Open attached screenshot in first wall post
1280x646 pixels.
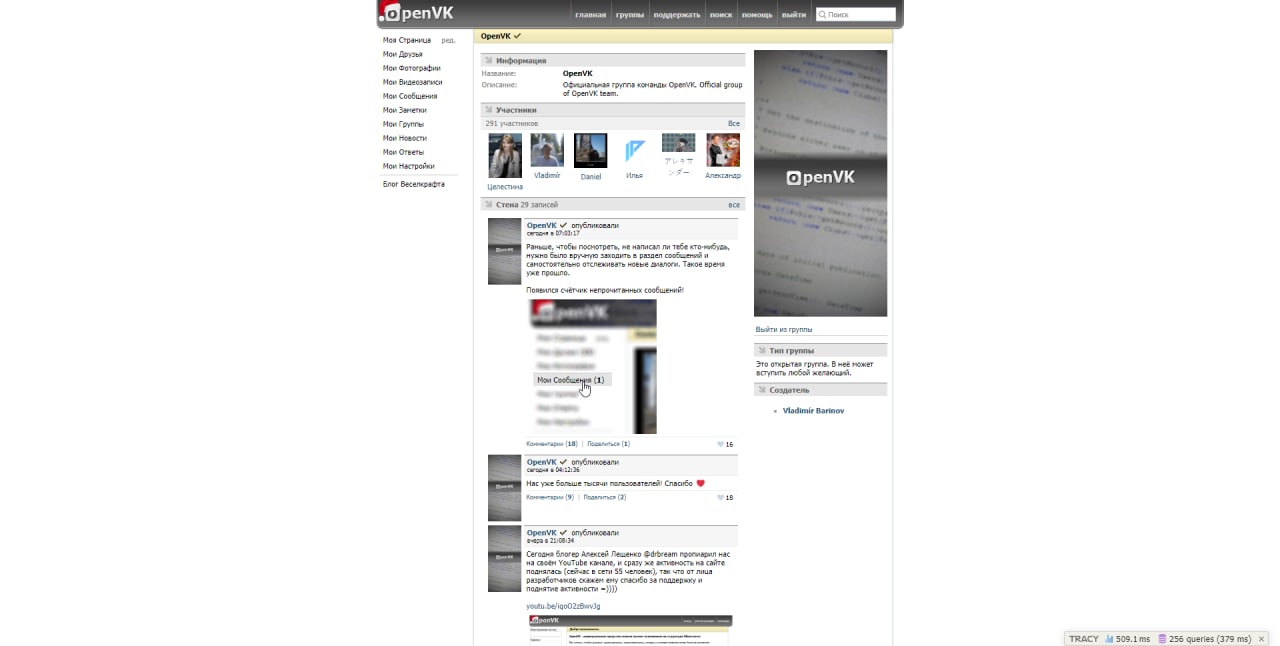[x=591, y=367]
